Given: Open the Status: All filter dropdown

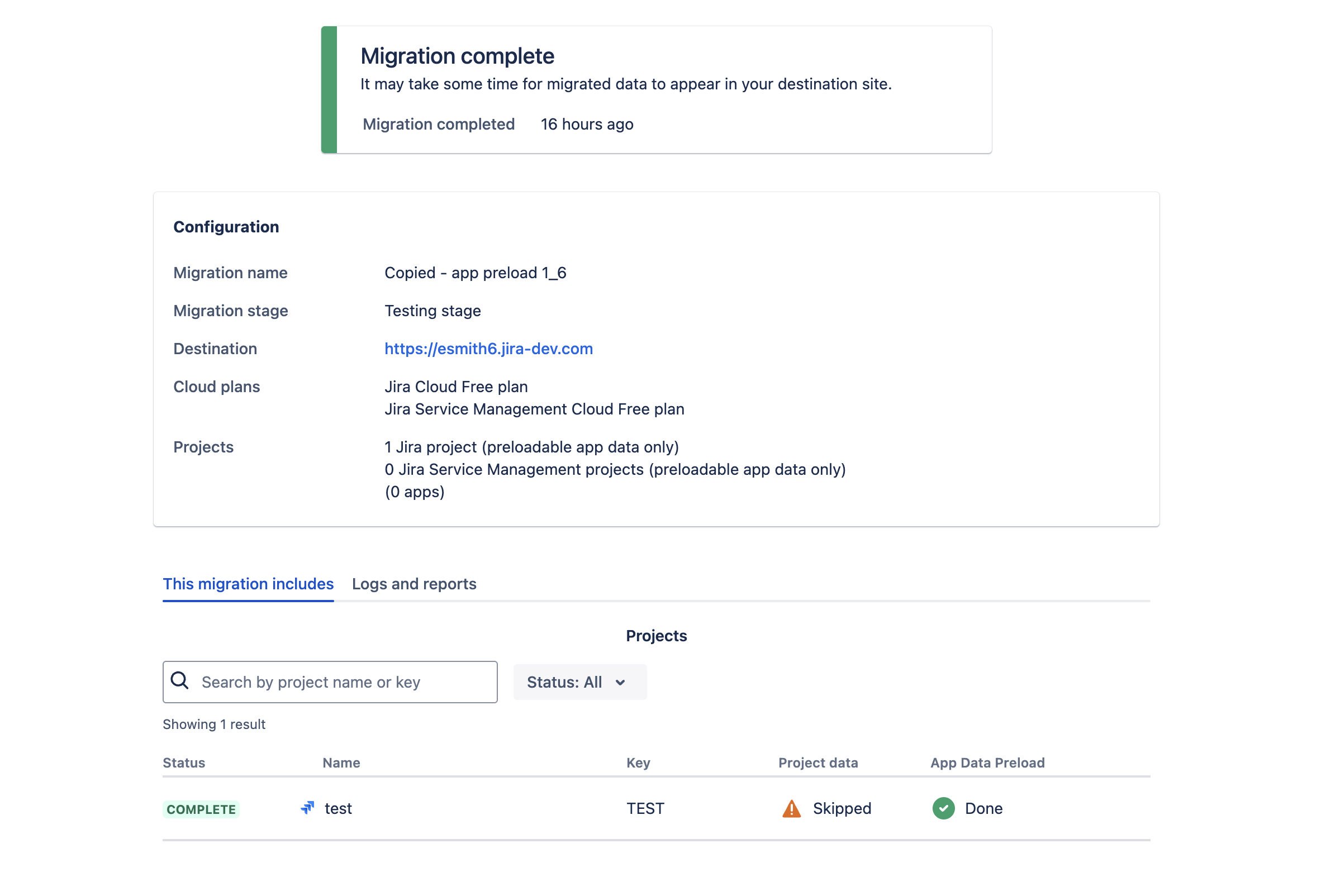Looking at the screenshot, I should point(579,681).
